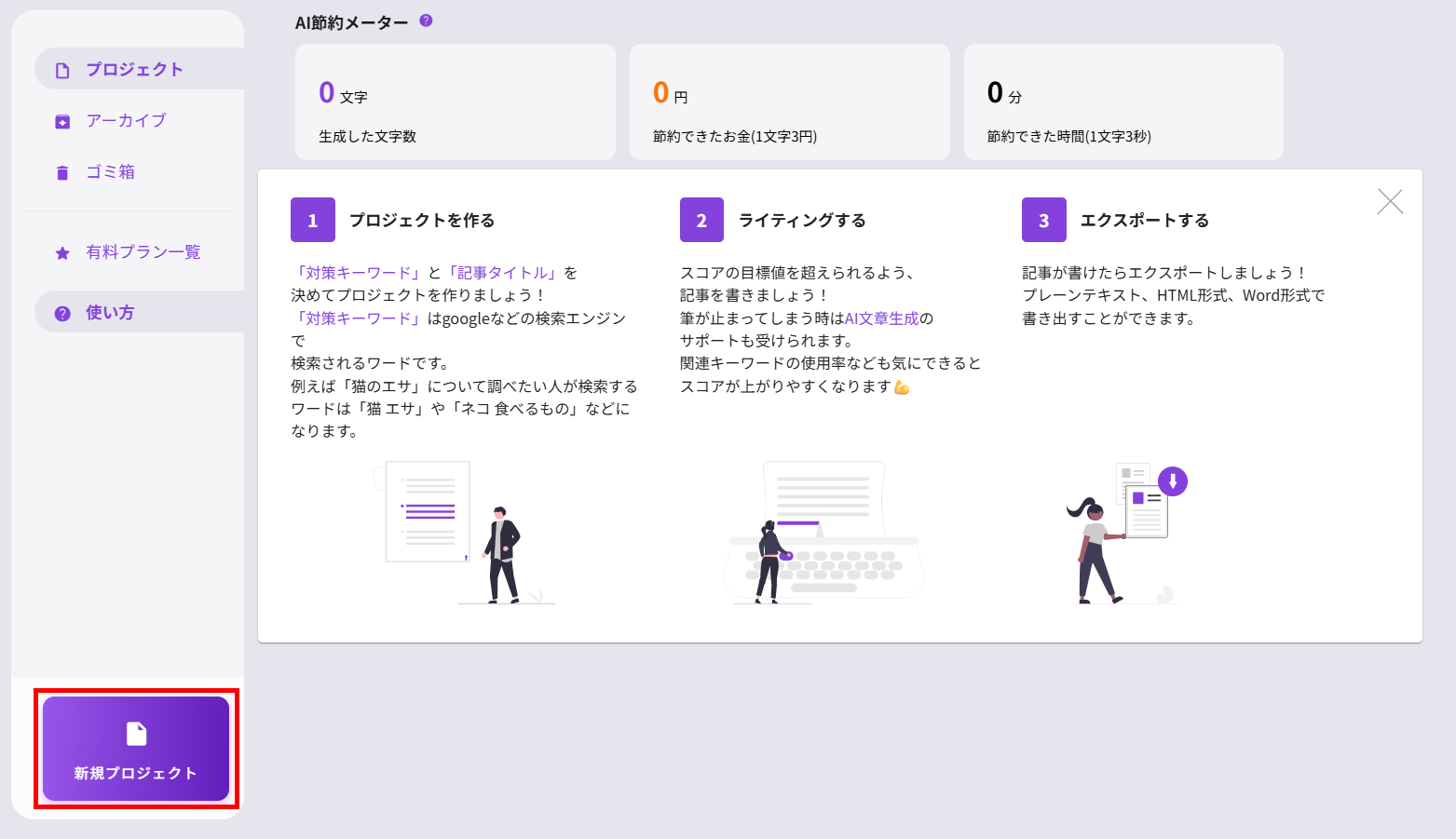Close the tutorial panel with X

point(1389,202)
